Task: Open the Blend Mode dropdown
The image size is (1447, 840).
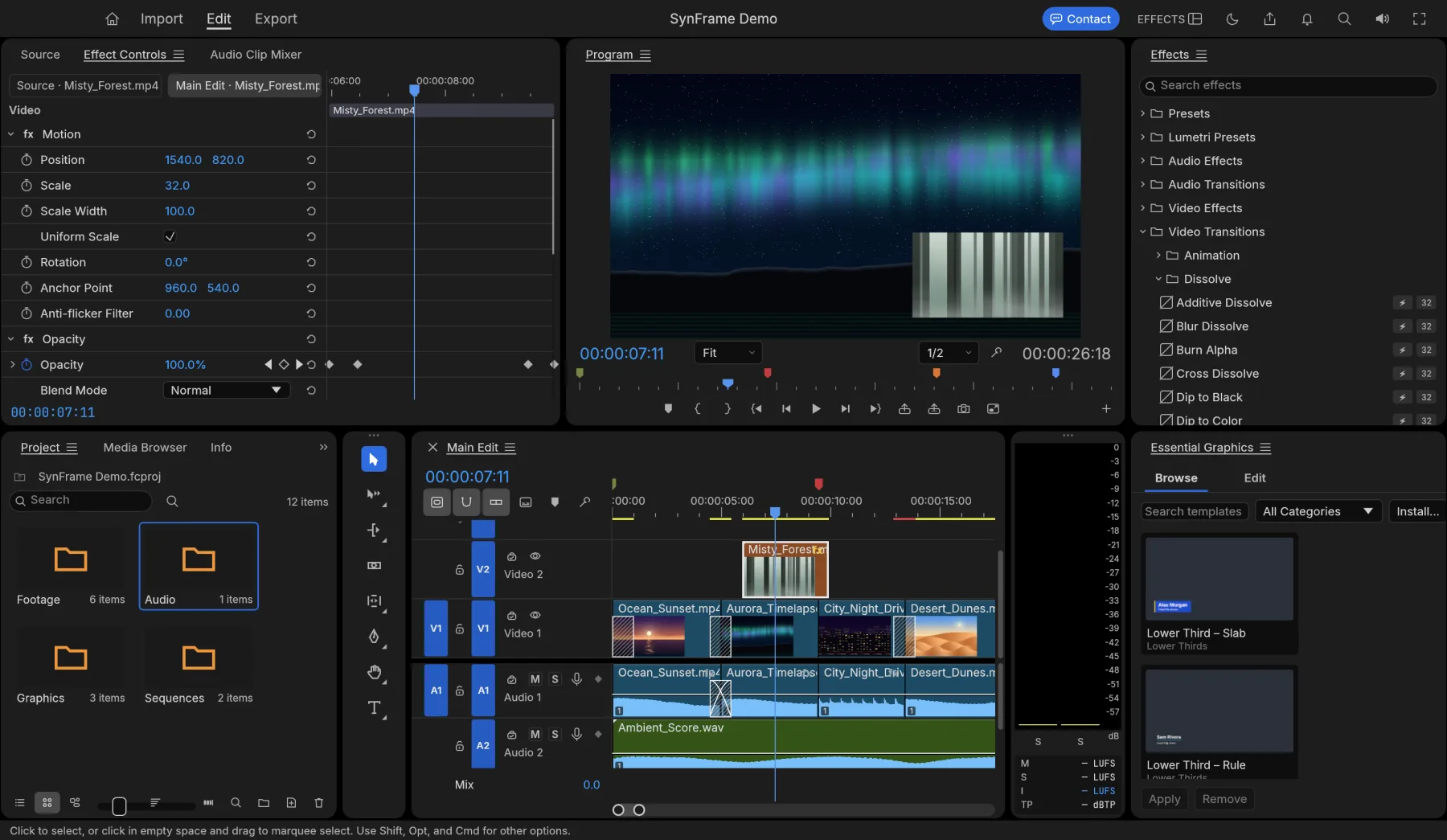Action: point(226,391)
